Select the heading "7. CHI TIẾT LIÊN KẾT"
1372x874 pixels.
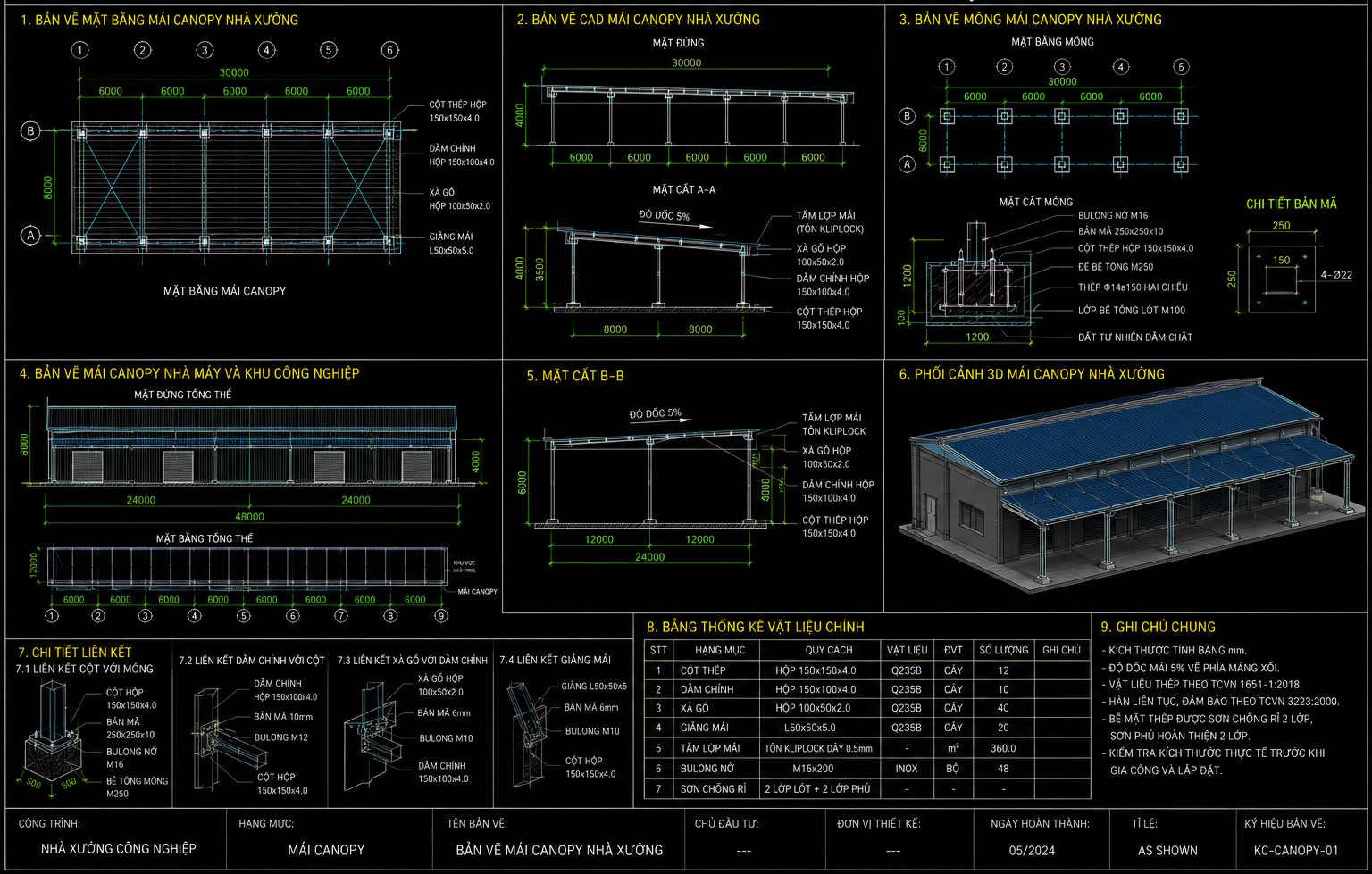75,653
